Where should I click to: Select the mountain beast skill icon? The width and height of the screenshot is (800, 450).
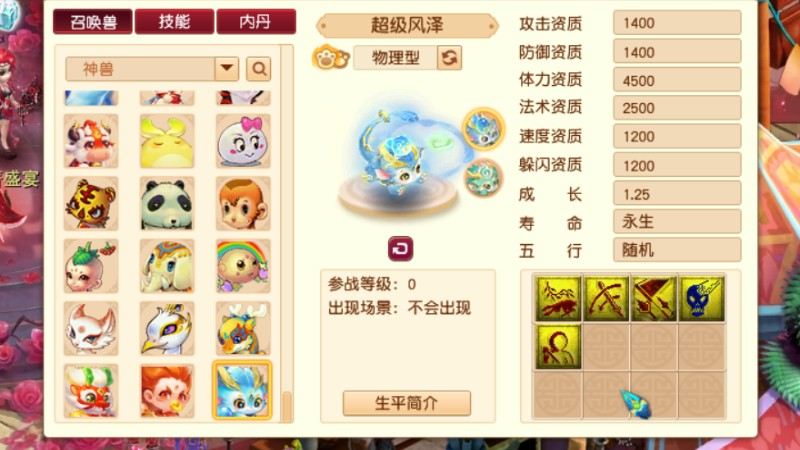[558, 298]
